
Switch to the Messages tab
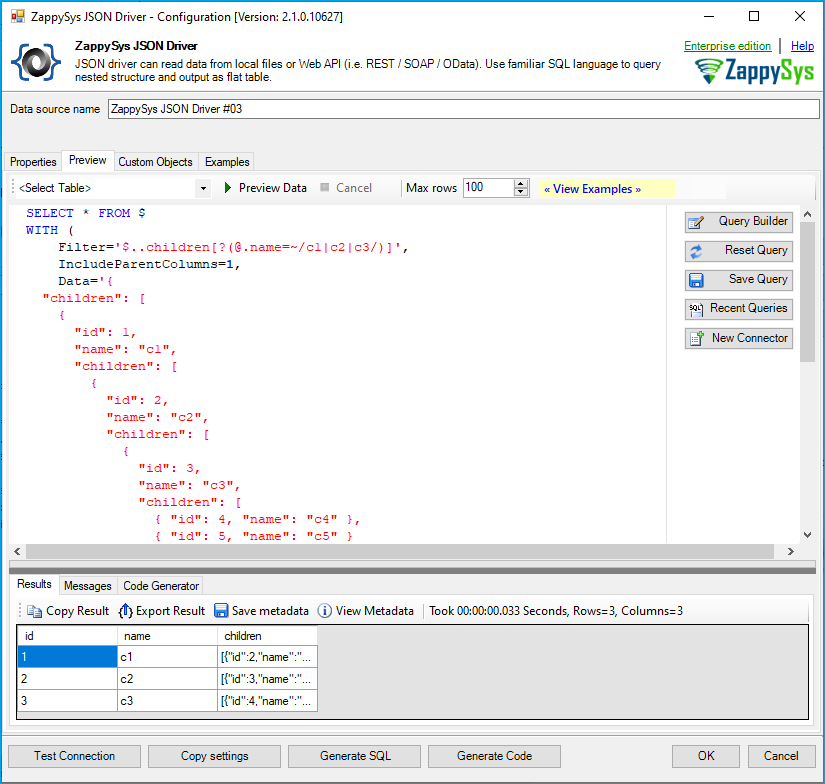tap(87, 586)
